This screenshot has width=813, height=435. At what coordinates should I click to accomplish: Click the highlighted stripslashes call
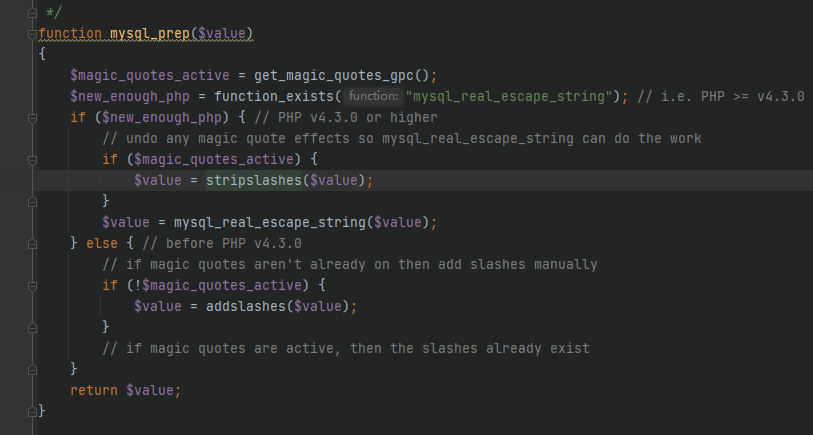click(254, 180)
